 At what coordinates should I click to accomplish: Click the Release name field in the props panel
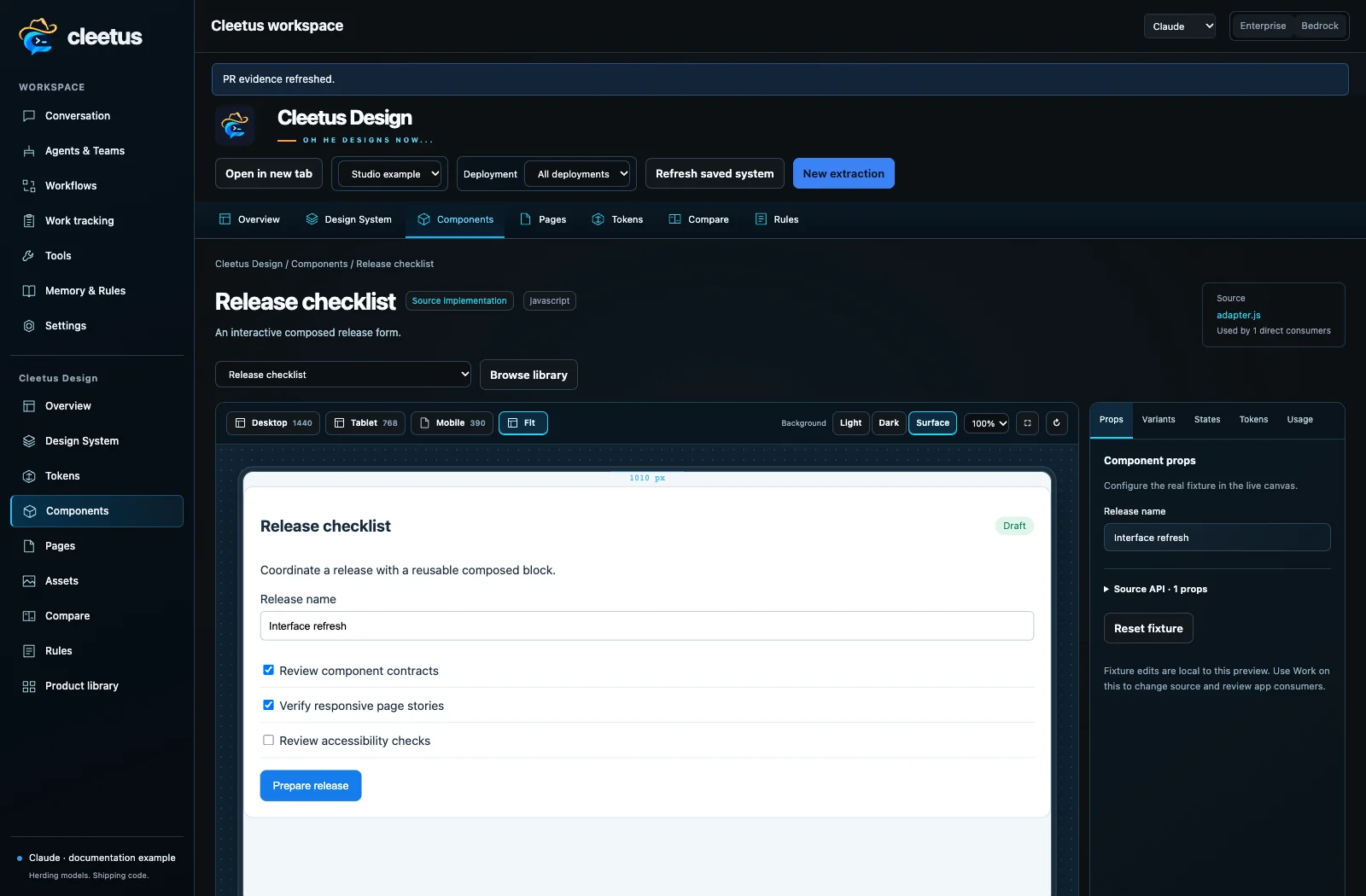(1217, 538)
